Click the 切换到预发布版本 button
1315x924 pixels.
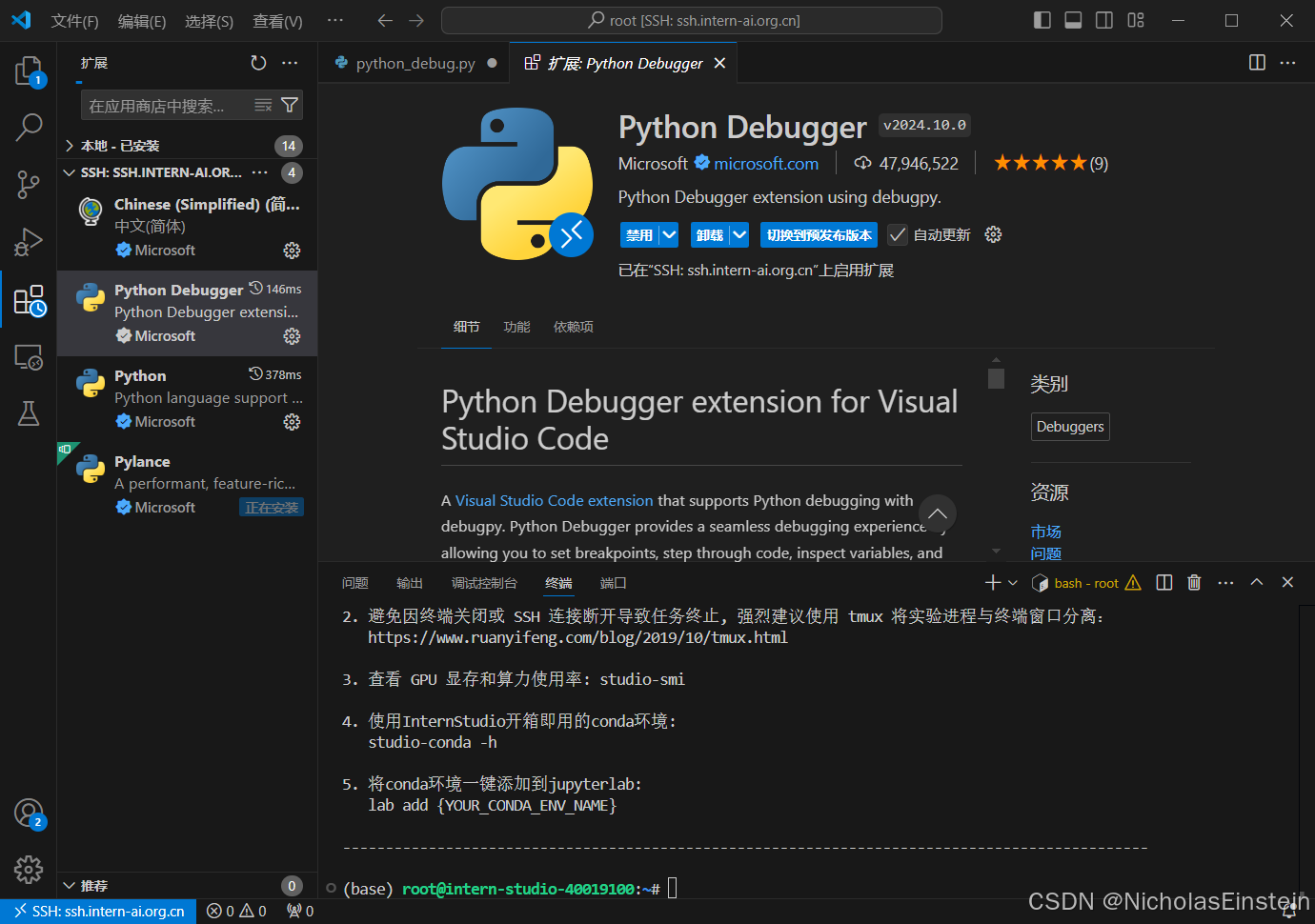[x=819, y=234]
